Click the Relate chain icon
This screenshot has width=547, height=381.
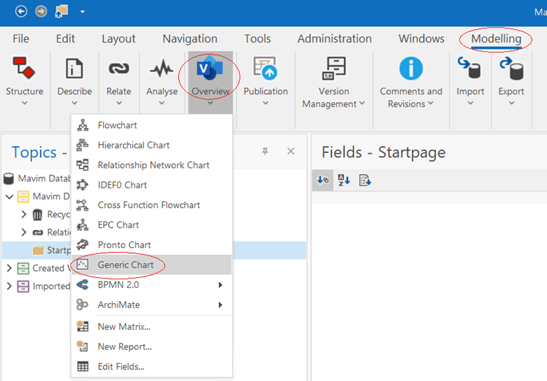coord(119,68)
